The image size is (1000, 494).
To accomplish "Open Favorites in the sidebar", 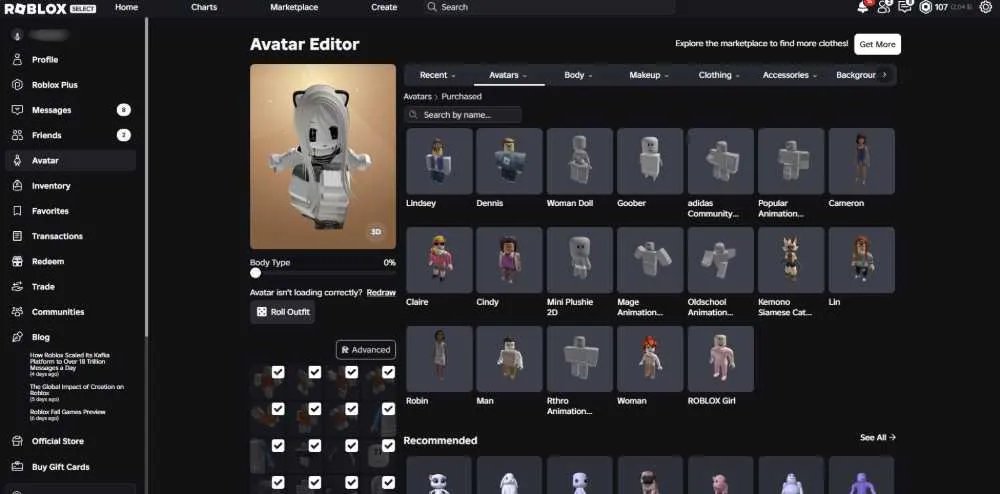I will click(x=70, y=211).
